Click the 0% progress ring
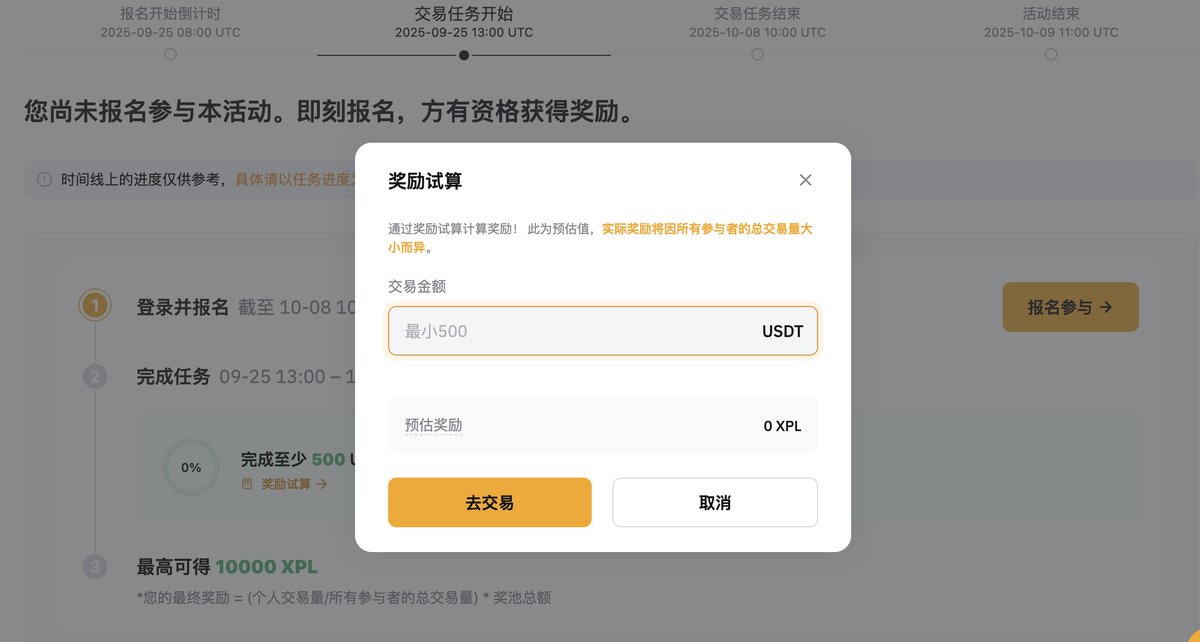This screenshot has width=1200, height=642. coord(191,467)
